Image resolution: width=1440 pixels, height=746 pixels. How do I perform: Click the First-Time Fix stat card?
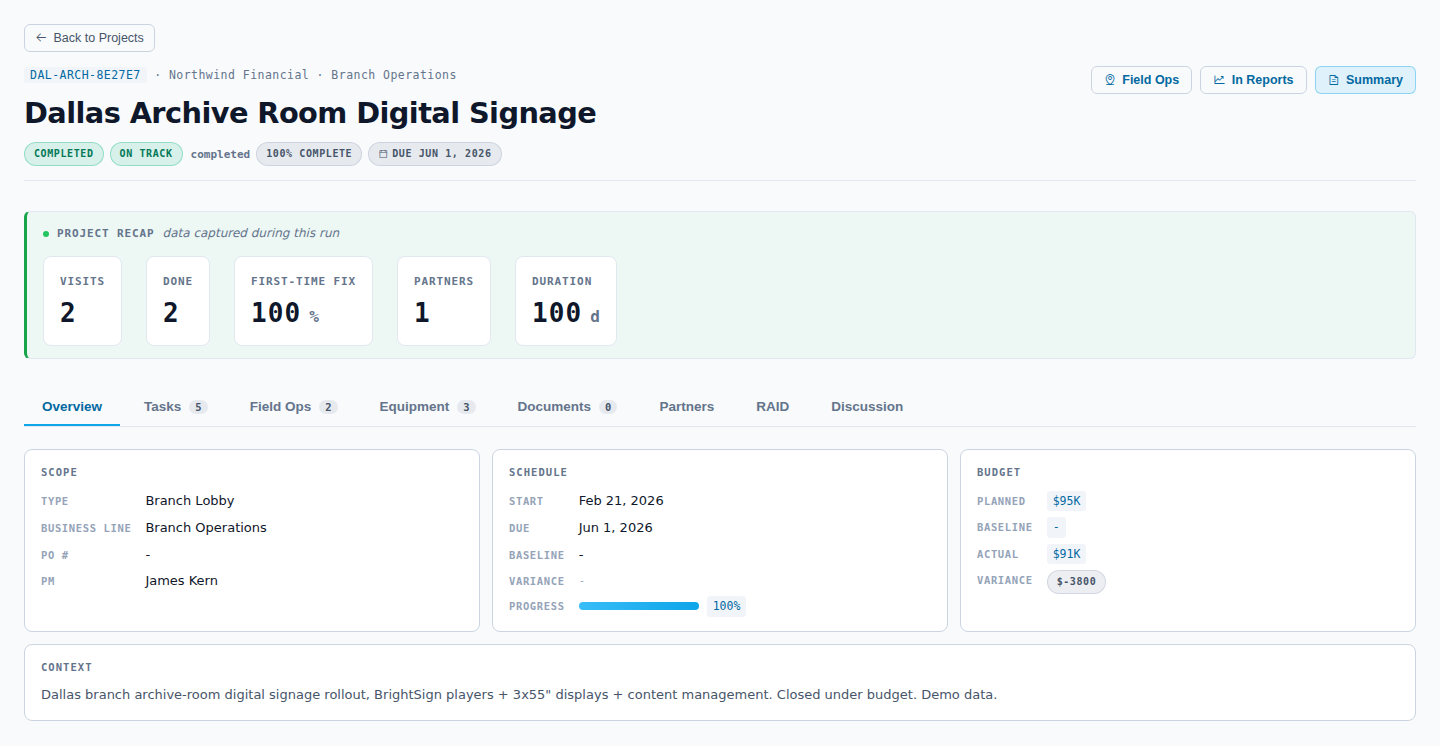pos(303,301)
